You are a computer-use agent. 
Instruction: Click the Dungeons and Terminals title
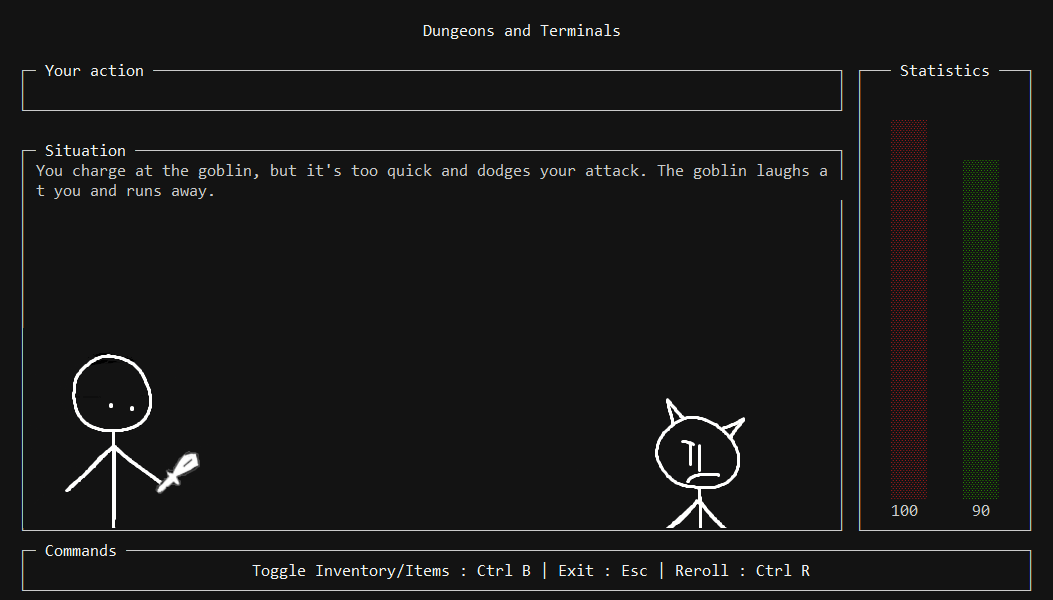point(521,31)
